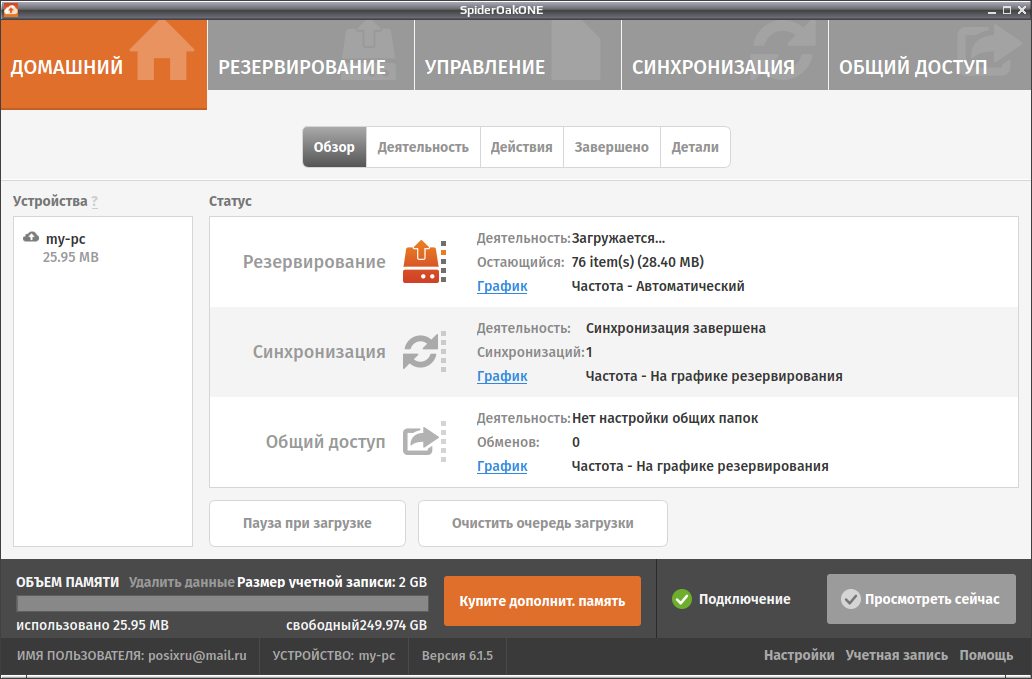1032x679 pixels.
Task: Click the gray sync arrows status icon
Action: tap(421, 351)
